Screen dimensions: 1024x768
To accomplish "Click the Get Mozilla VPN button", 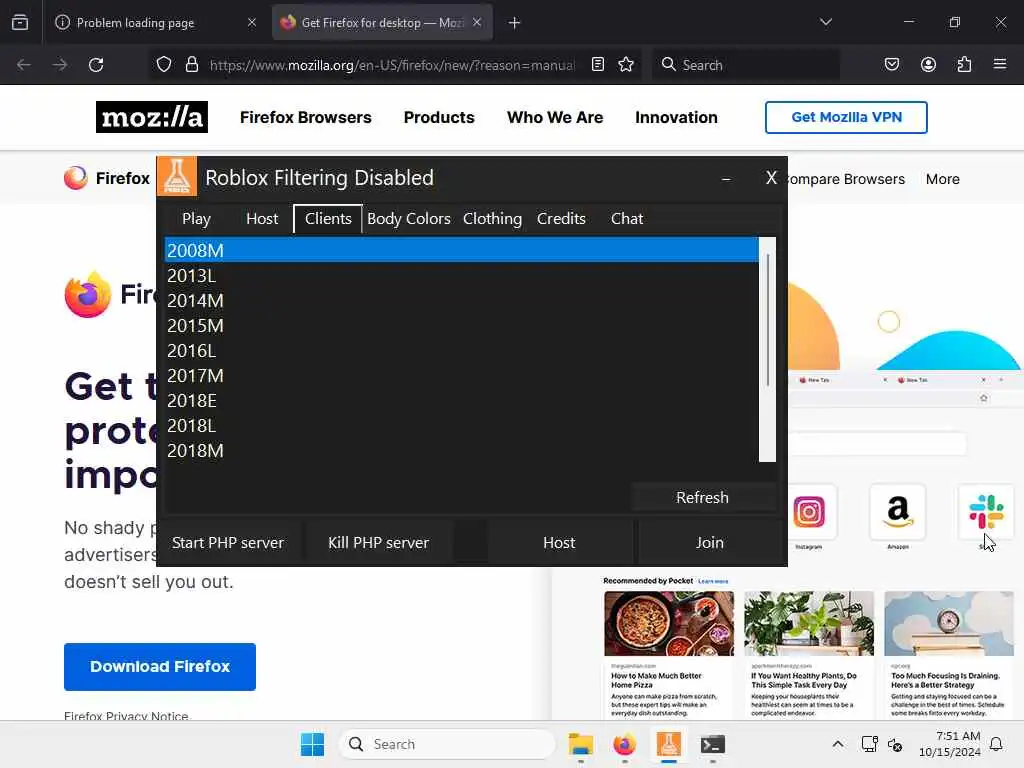I will tap(846, 118).
